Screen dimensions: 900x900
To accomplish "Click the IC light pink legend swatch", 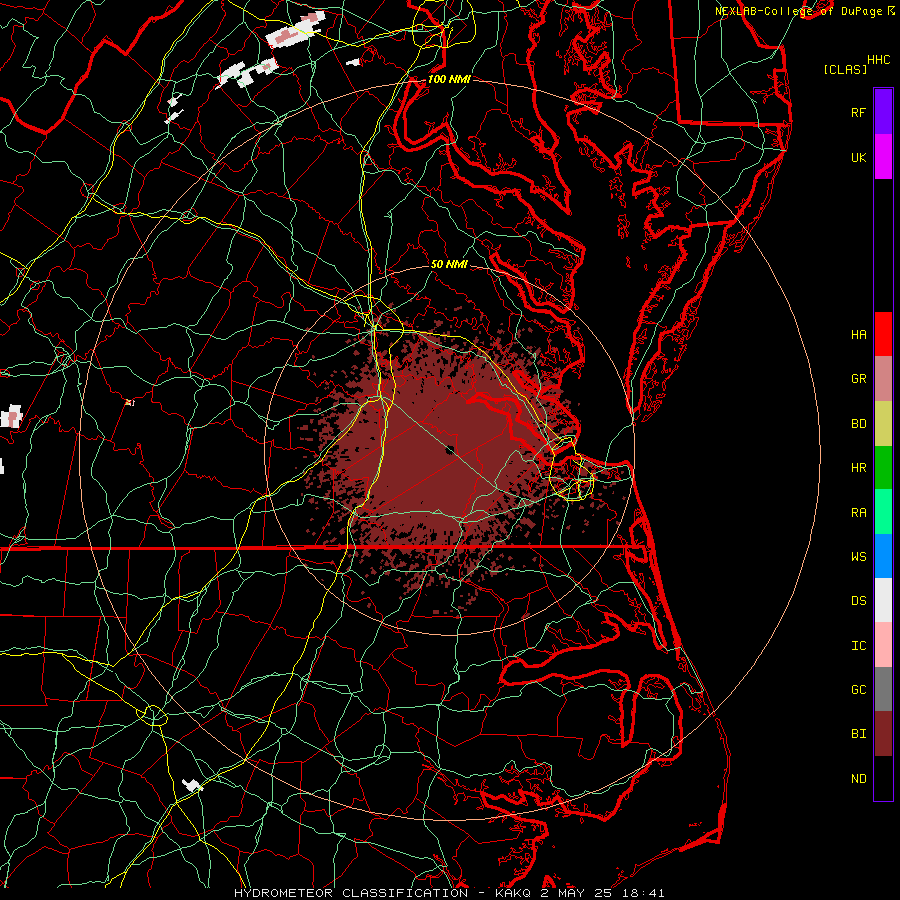I will (x=883, y=645).
